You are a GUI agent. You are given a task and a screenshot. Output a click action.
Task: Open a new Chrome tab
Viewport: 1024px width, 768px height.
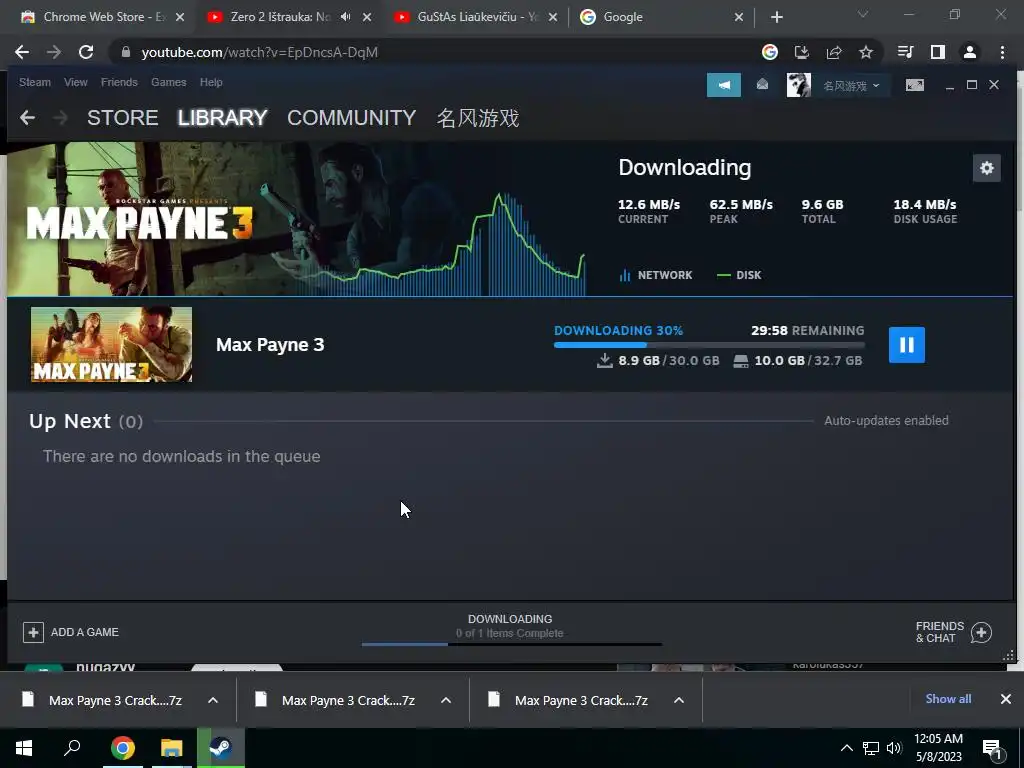click(x=776, y=17)
